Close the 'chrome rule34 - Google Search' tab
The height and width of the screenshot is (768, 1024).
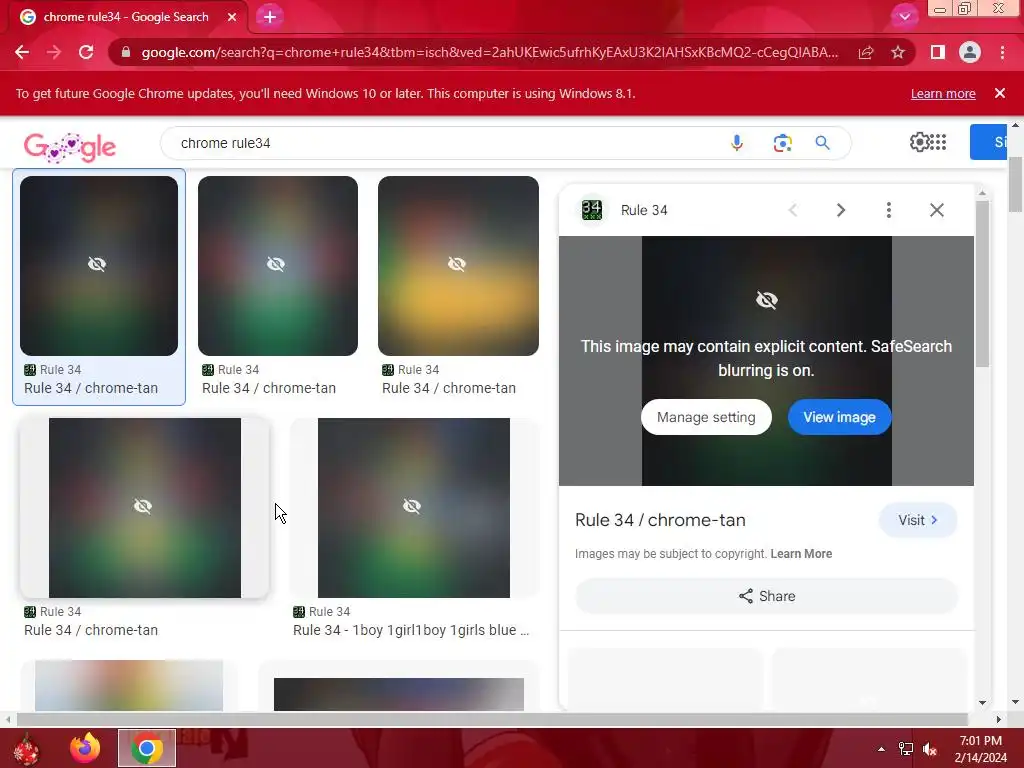tap(232, 17)
